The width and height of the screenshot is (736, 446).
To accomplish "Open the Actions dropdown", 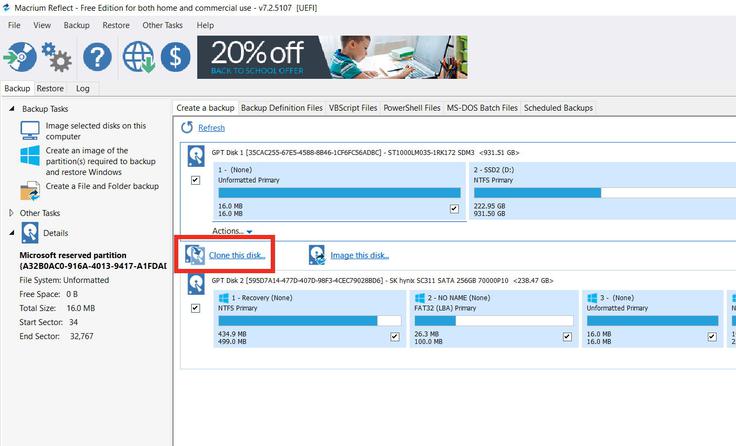I will coord(232,231).
